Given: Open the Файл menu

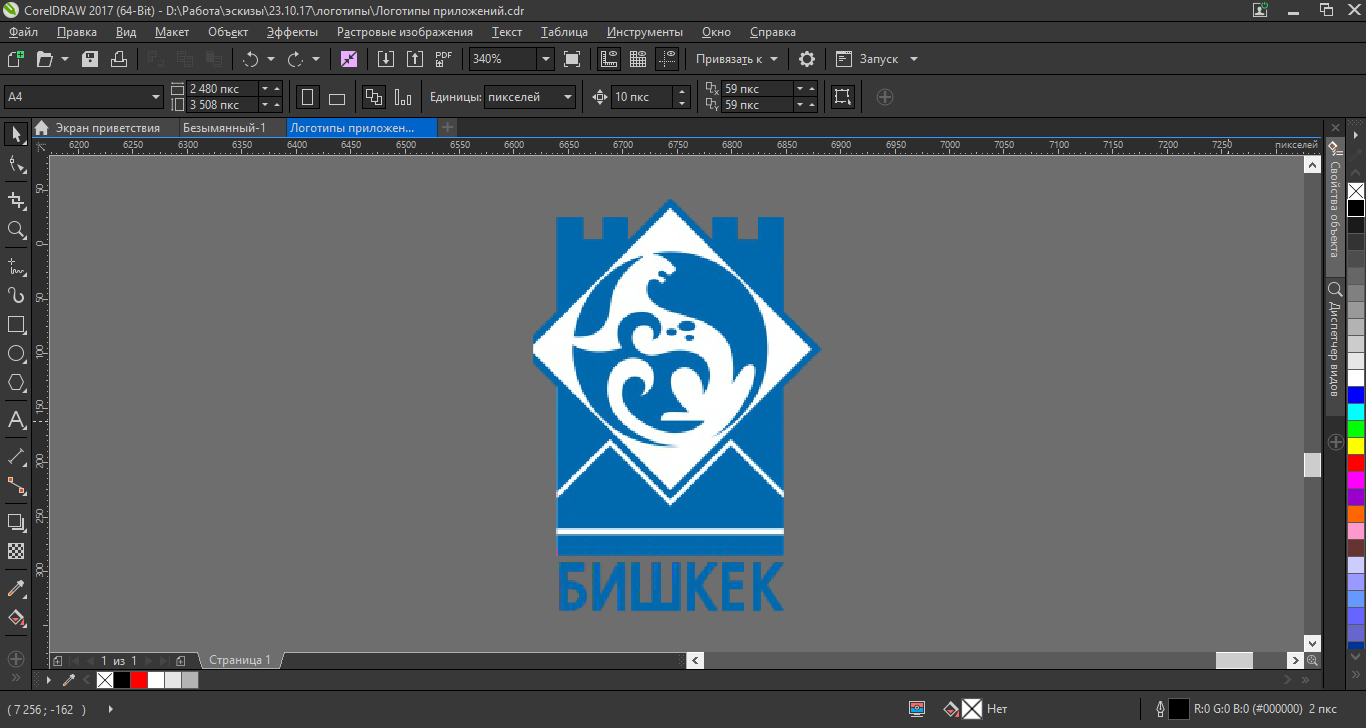Looking at the screenshot, I should coord(23,32).
